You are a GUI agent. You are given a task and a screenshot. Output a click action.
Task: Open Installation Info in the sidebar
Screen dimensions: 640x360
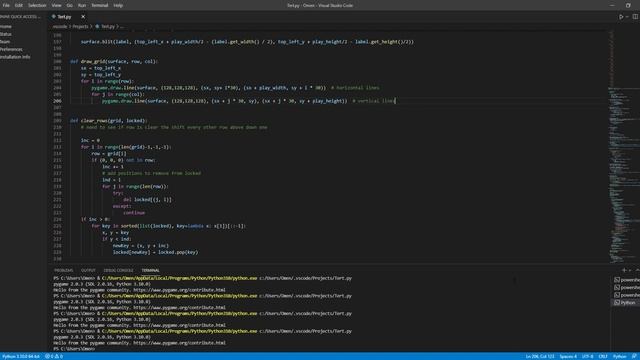15,57
